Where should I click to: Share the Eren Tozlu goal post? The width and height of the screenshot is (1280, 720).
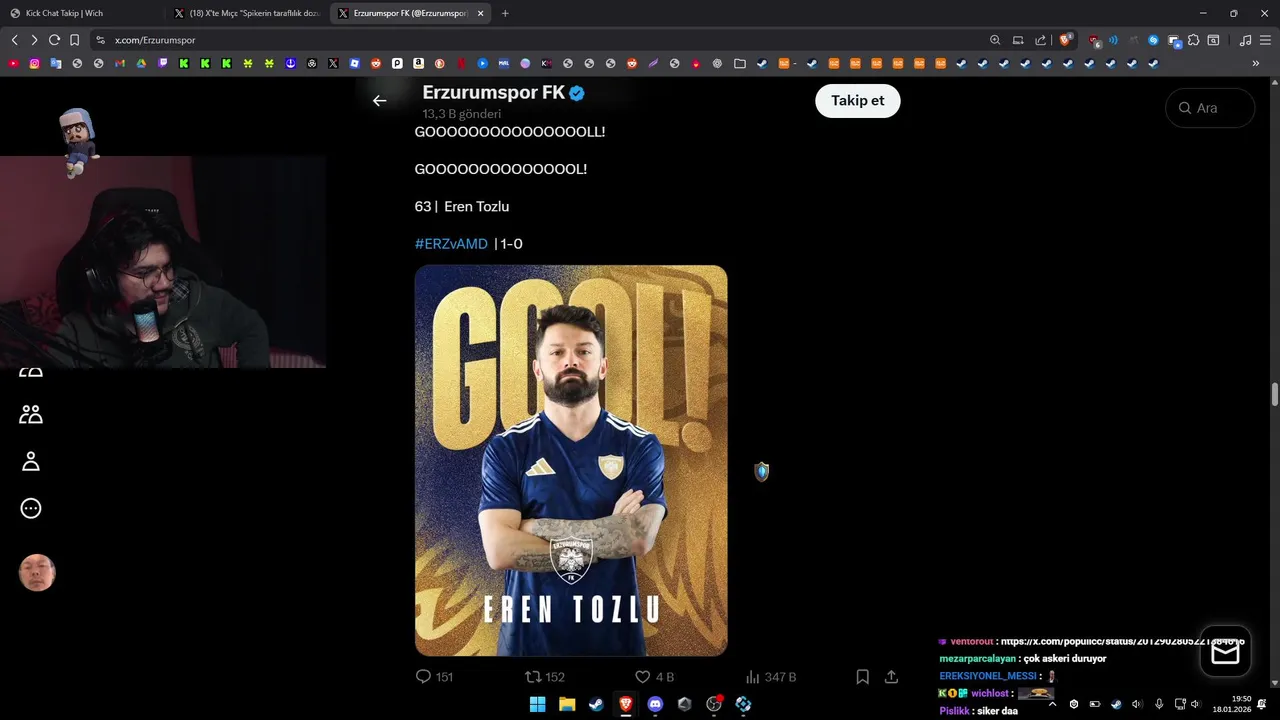tap(891, 677)
